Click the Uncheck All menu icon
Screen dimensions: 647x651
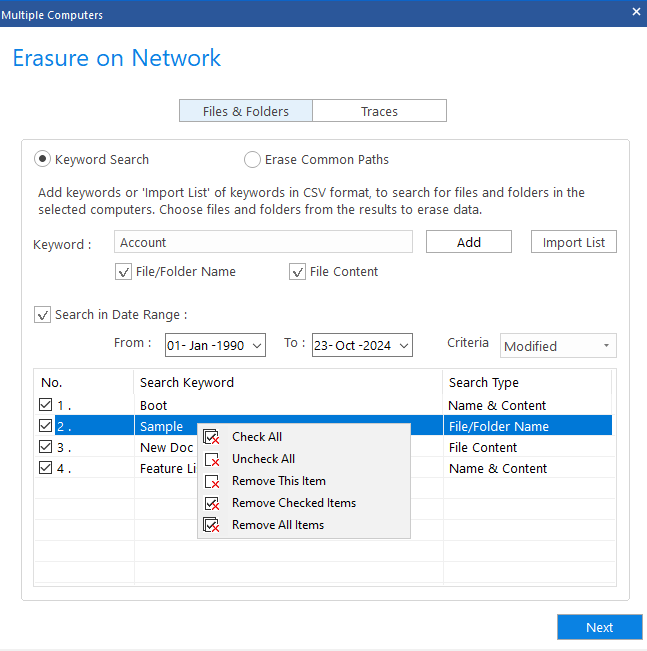[x=211, y=459]
